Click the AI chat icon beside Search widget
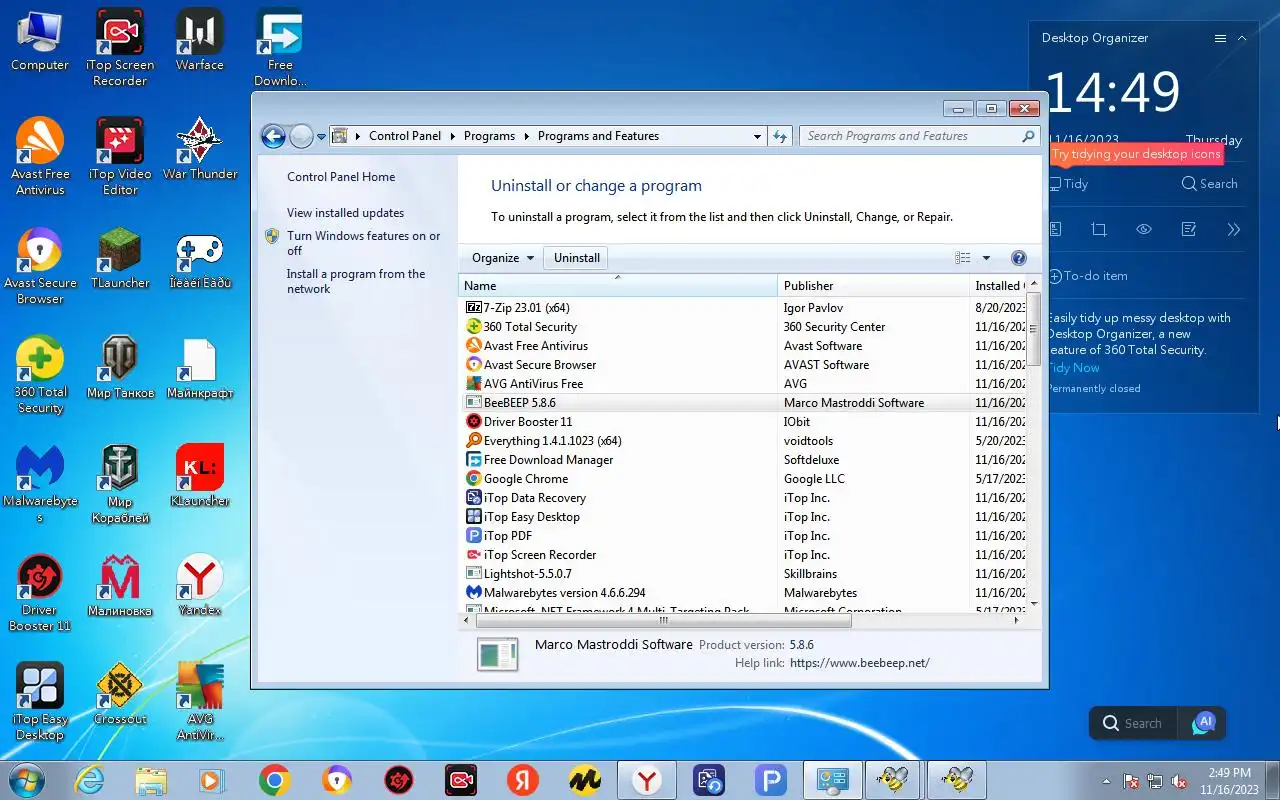 pos(1203,723)
